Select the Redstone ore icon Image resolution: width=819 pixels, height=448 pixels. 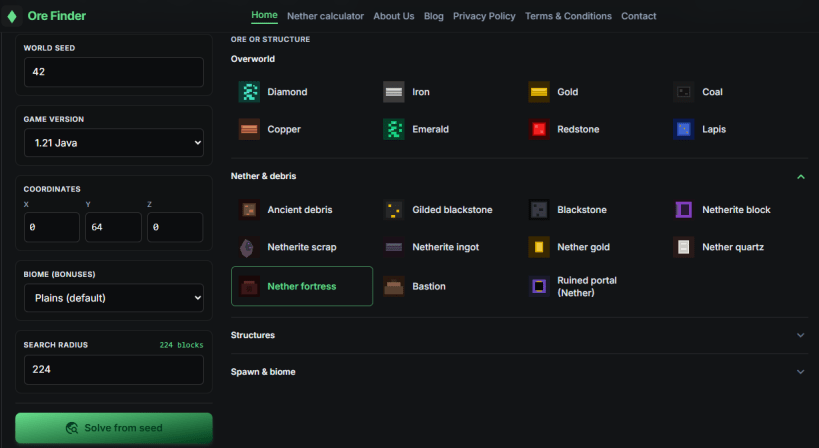point(539,129)
